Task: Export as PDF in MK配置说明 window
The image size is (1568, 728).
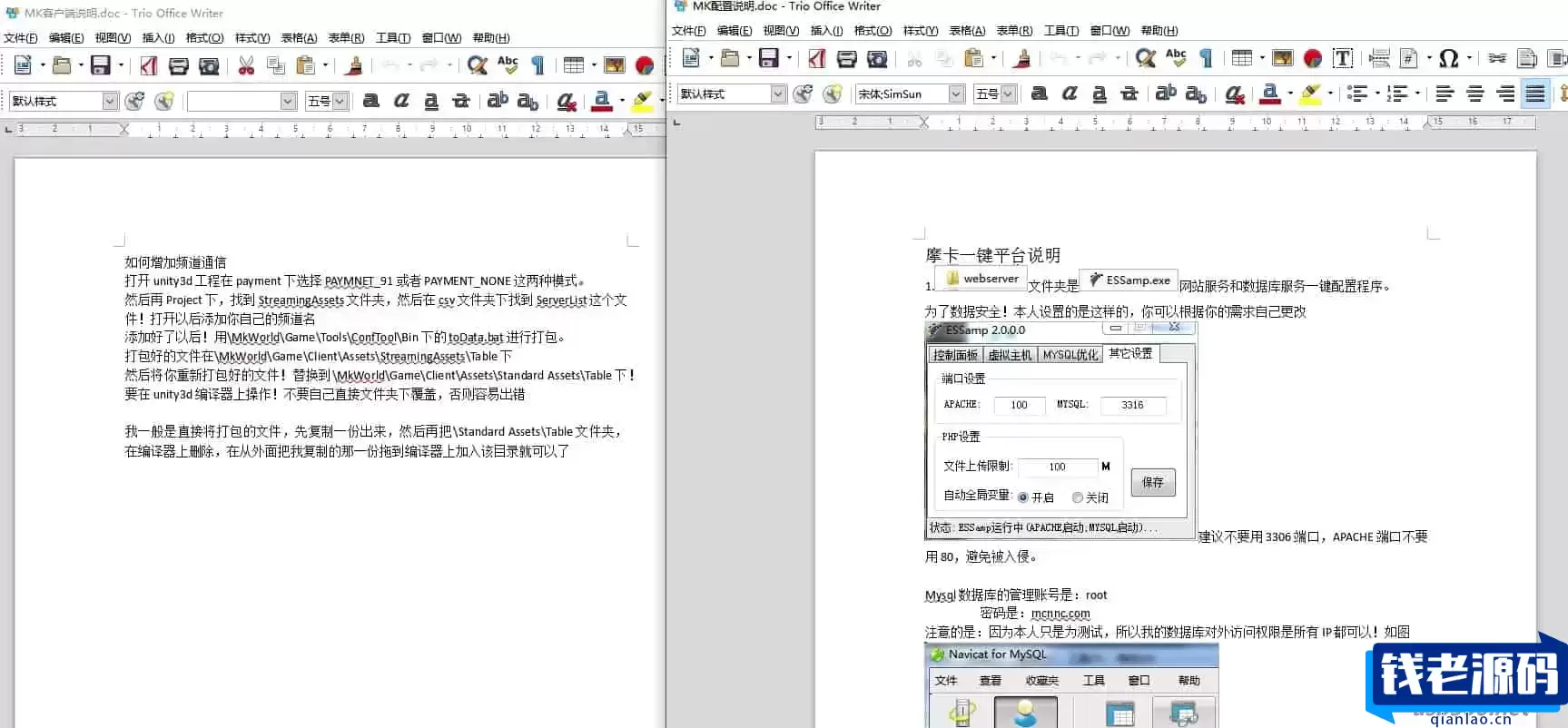Action: 817,58
